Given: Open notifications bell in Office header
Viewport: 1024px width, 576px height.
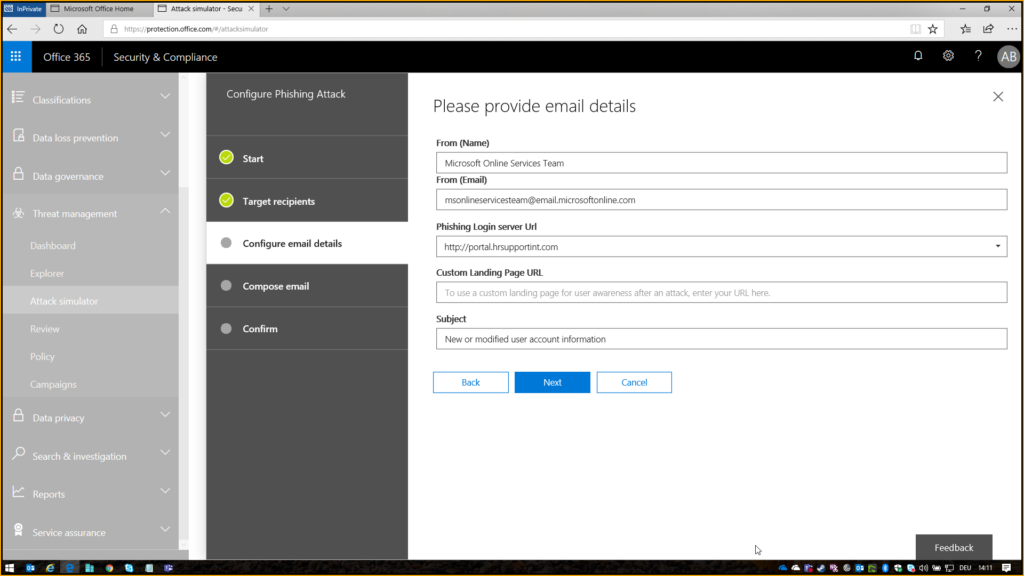Looking at the screenshot, I should coord(918,56).
